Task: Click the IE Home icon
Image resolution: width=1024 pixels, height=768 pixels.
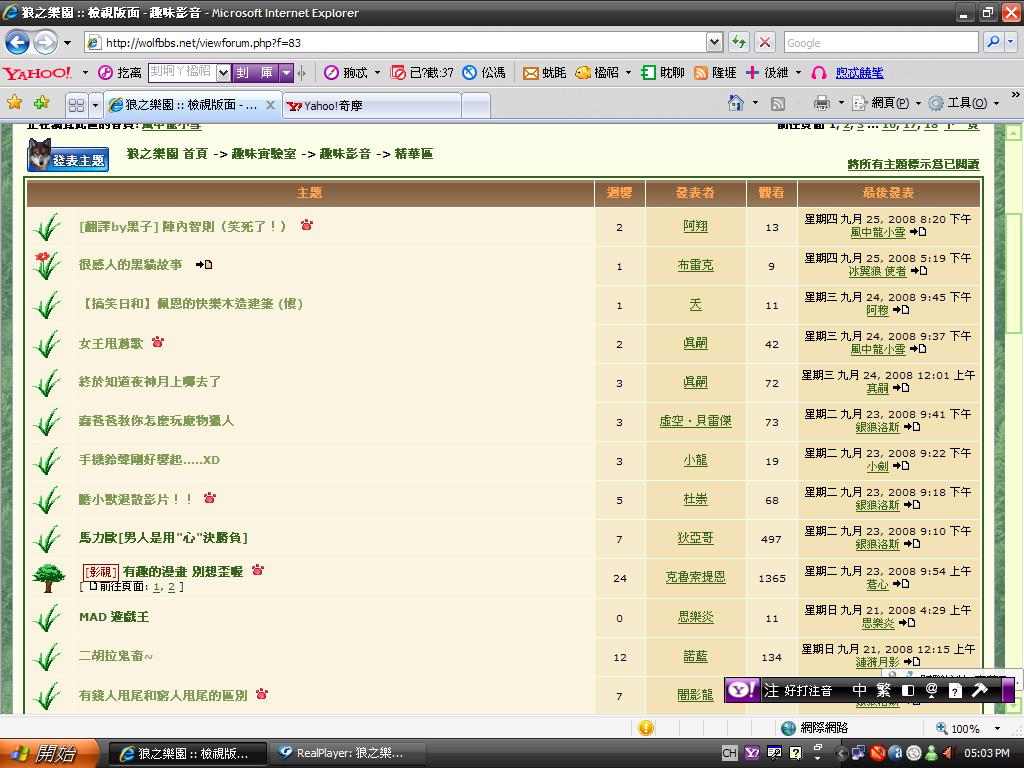Action: pos(736,103)
